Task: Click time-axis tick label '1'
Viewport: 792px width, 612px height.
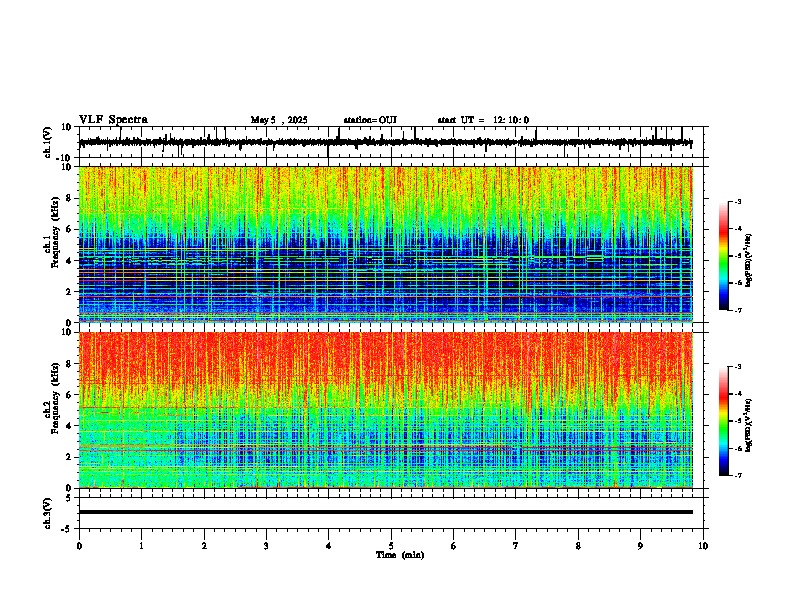Action: pyautogui.click(x=141, y=546)
